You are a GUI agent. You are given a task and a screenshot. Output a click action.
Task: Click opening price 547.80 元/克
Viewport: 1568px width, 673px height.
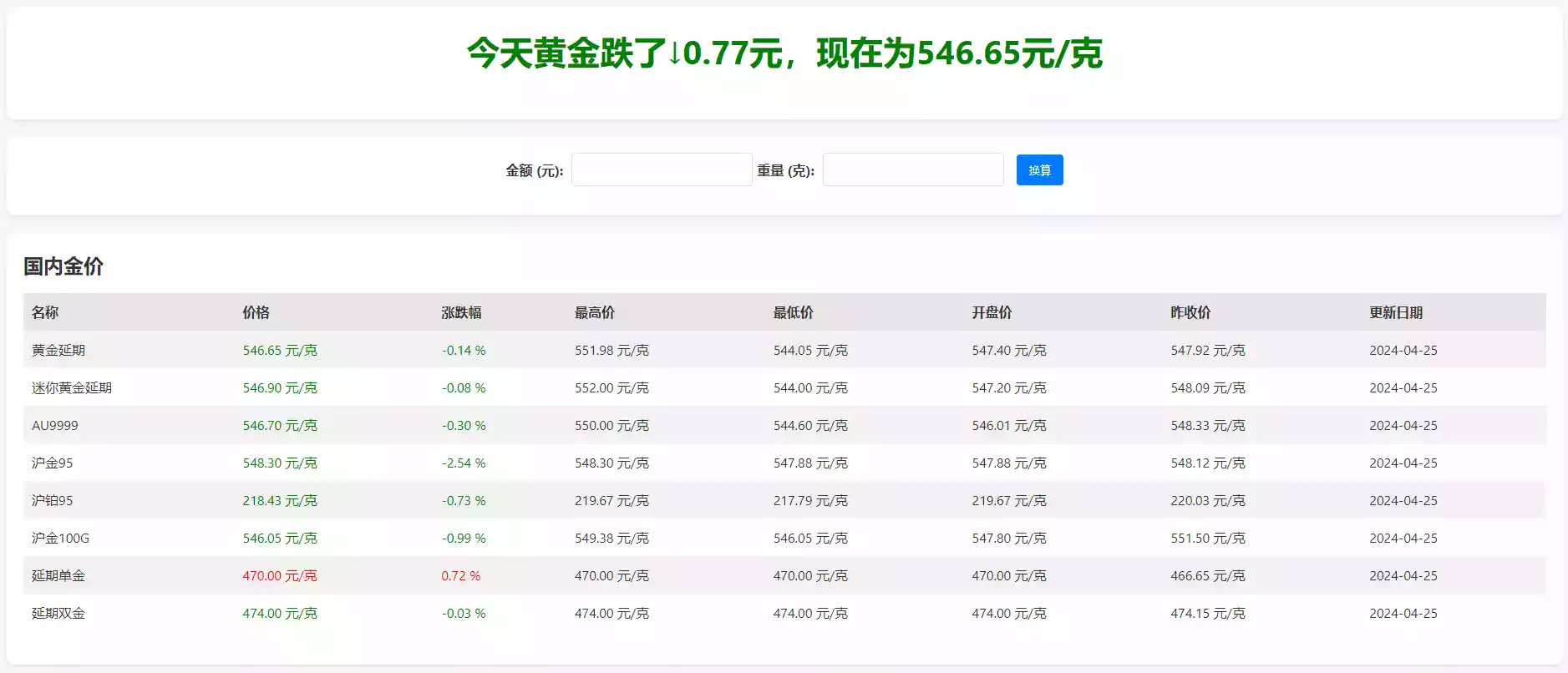1009,538
